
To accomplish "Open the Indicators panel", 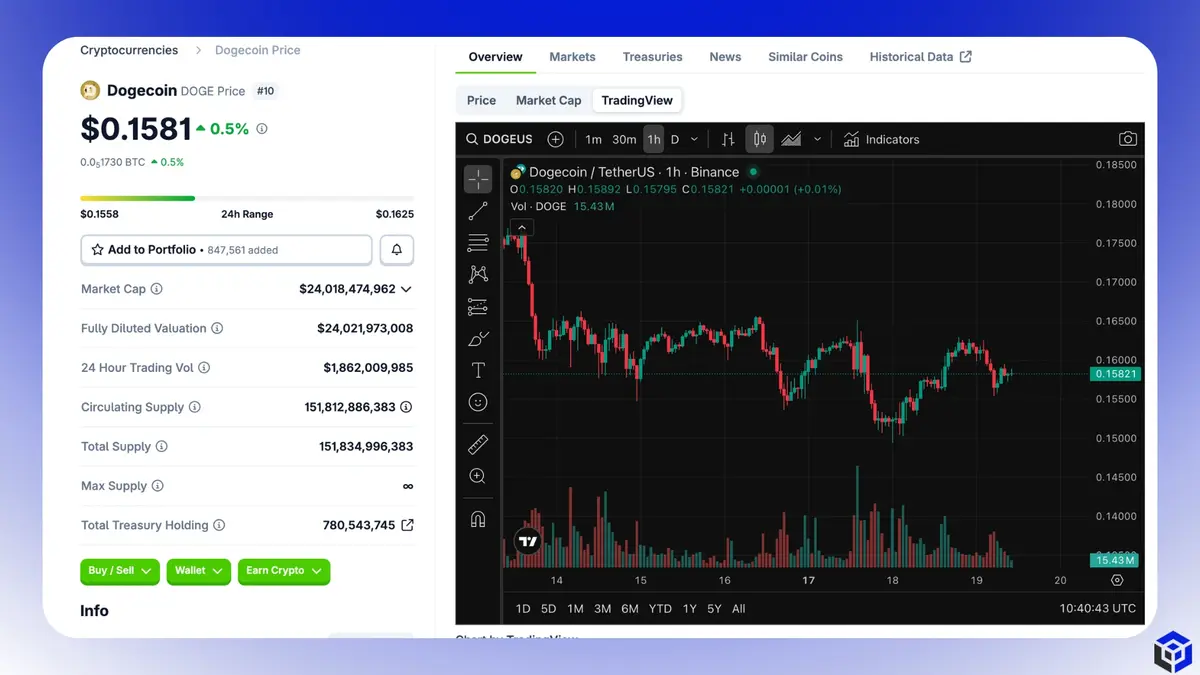I will coord(881,139).
